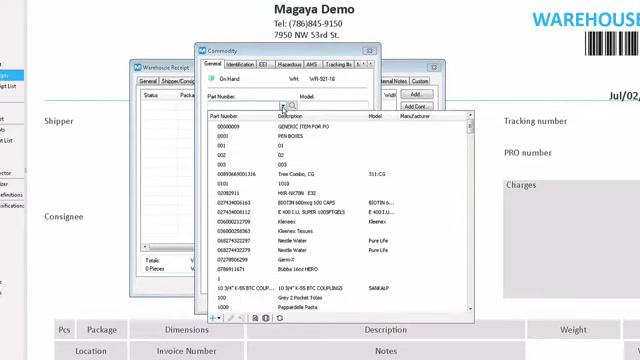The width and height of the screenshot is (640, 360).
Task: Close the Warehouse Receipt window
Action: 434,67
